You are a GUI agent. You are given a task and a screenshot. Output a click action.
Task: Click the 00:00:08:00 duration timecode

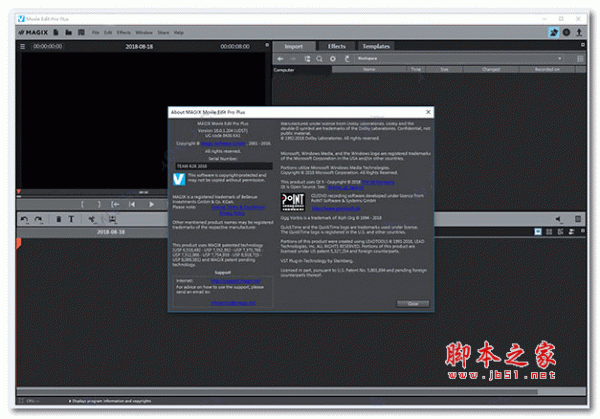pos(235,46)
